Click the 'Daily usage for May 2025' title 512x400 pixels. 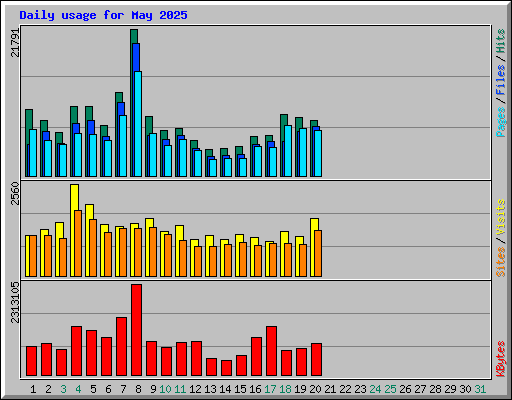pos(103,15)
